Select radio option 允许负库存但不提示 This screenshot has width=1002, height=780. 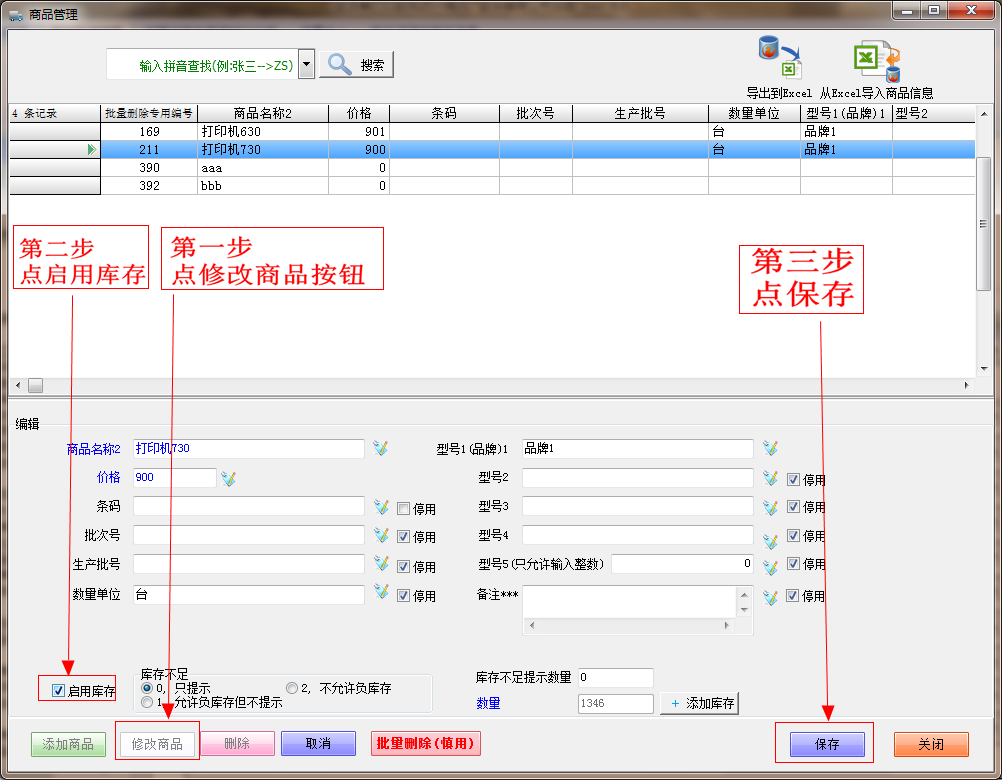147,702
